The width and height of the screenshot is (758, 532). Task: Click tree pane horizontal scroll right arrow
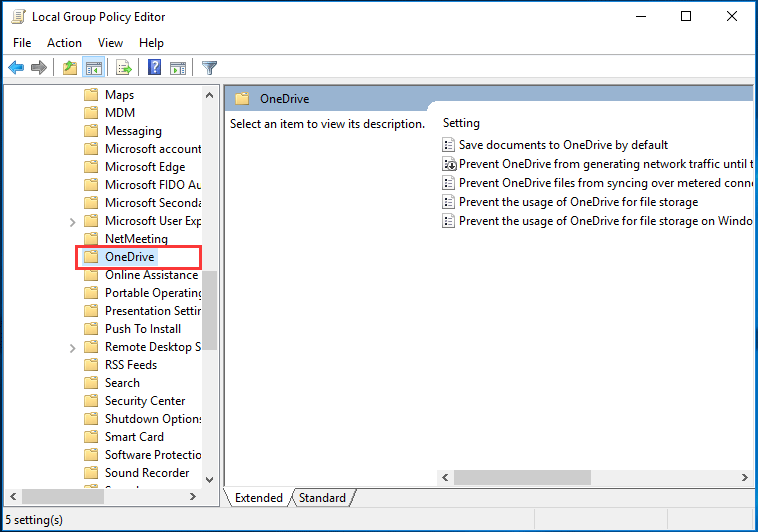(193, 496)
